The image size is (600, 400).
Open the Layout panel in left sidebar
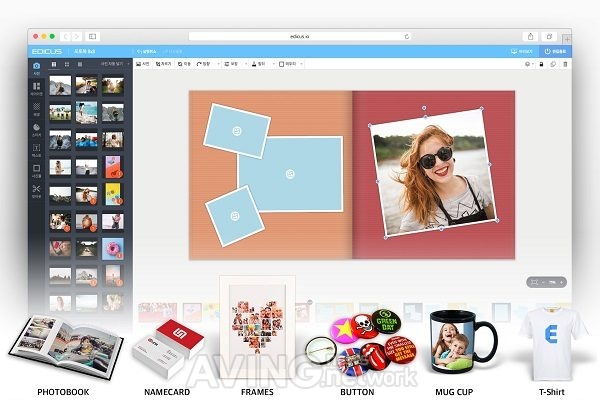[x=36, y=89]
